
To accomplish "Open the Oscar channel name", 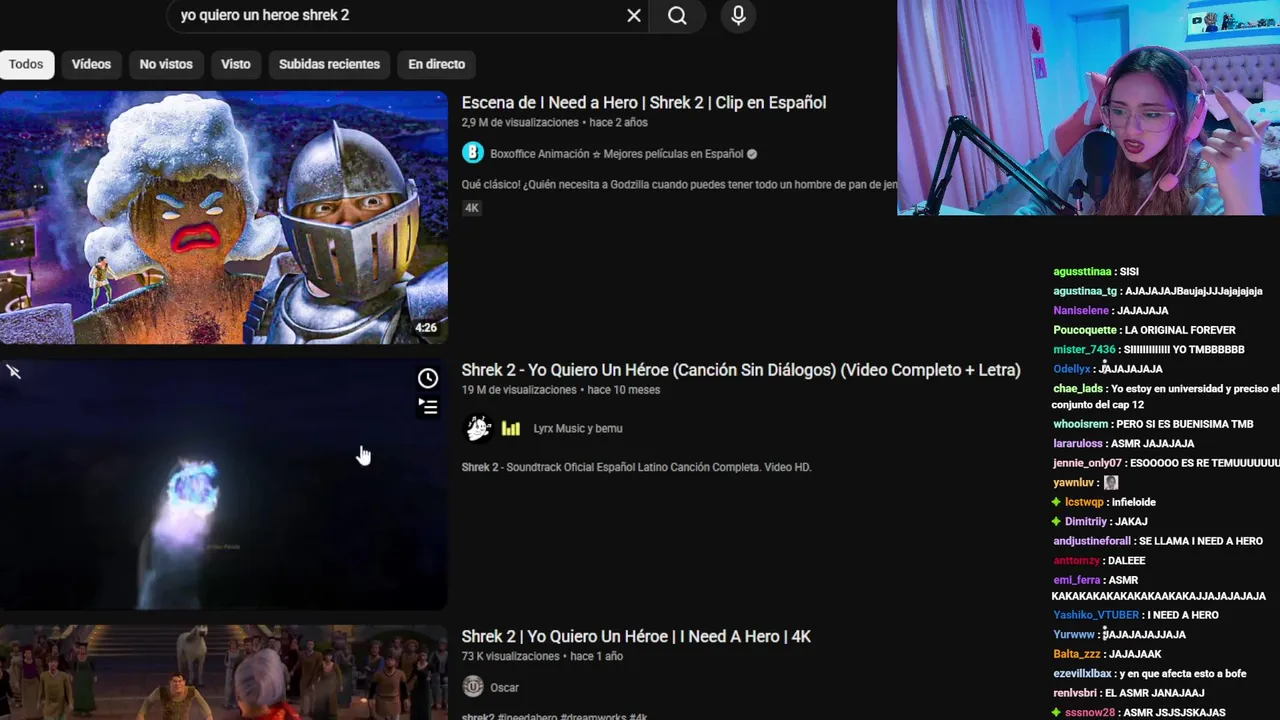I will click(504, 687).
